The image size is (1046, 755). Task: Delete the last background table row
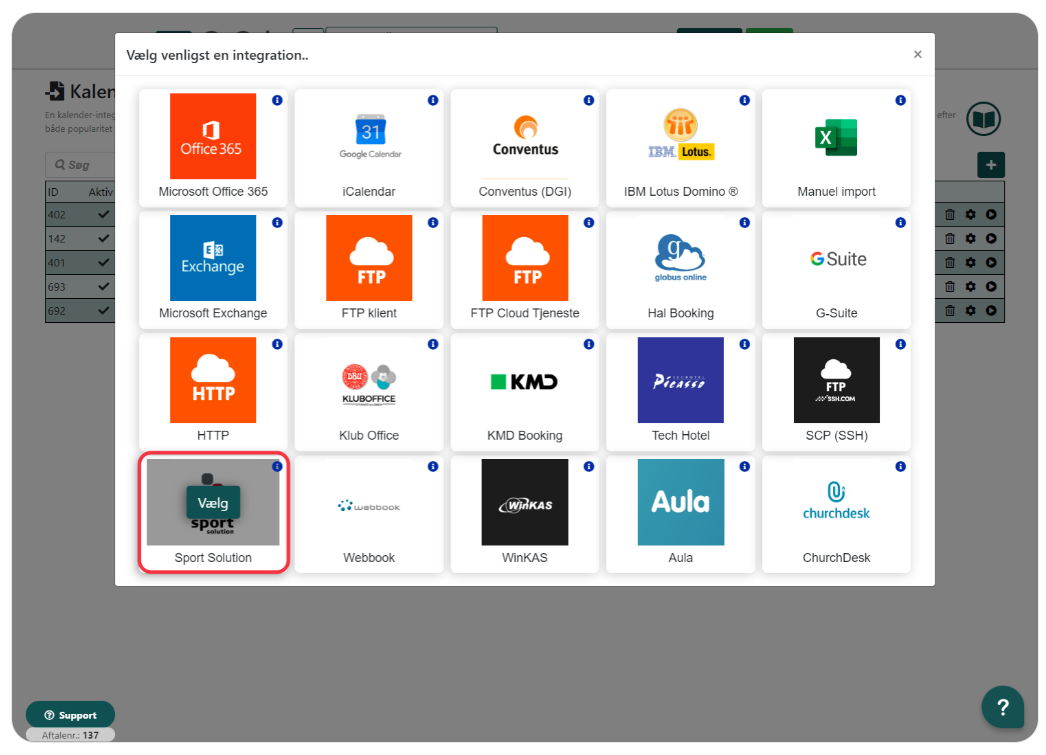(x=950, y=310)
